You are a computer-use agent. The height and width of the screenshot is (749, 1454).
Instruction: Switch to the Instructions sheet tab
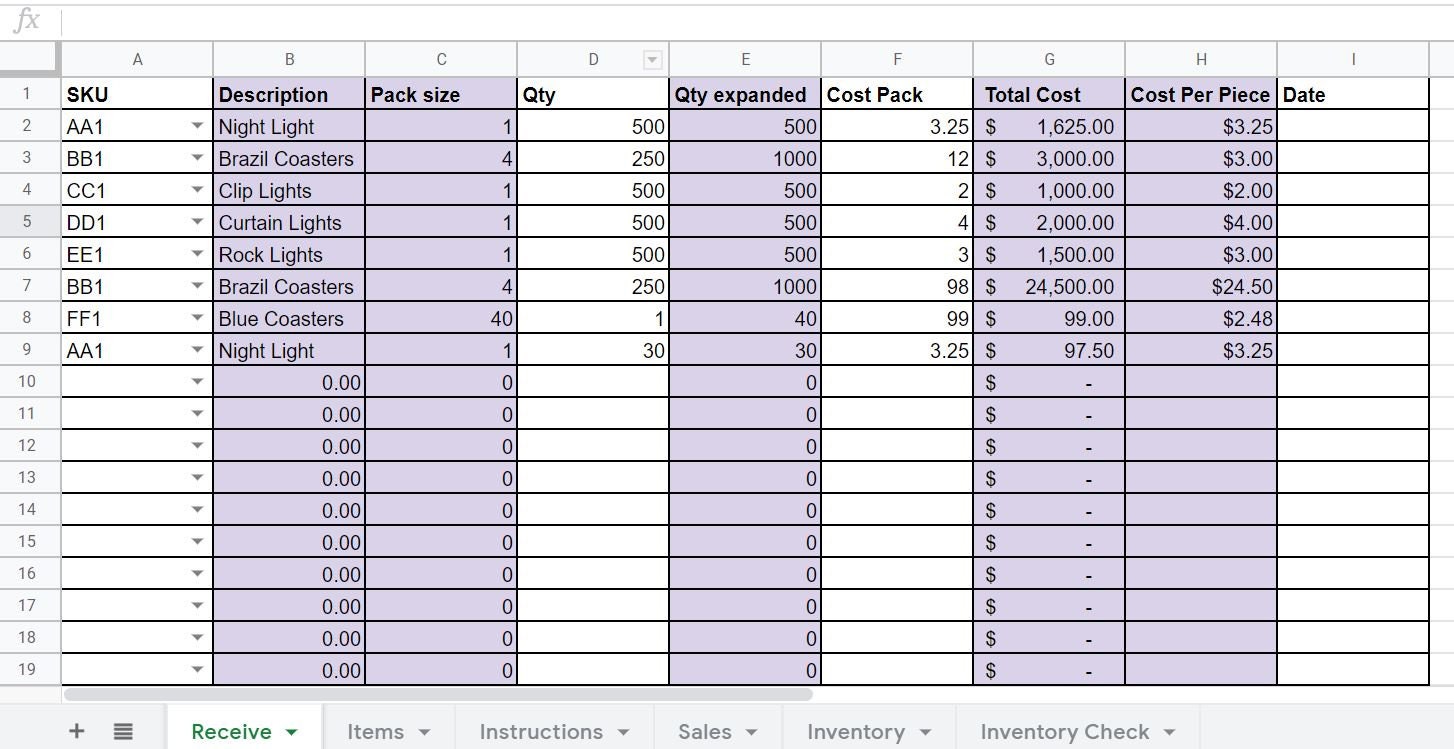click(541, 731)
